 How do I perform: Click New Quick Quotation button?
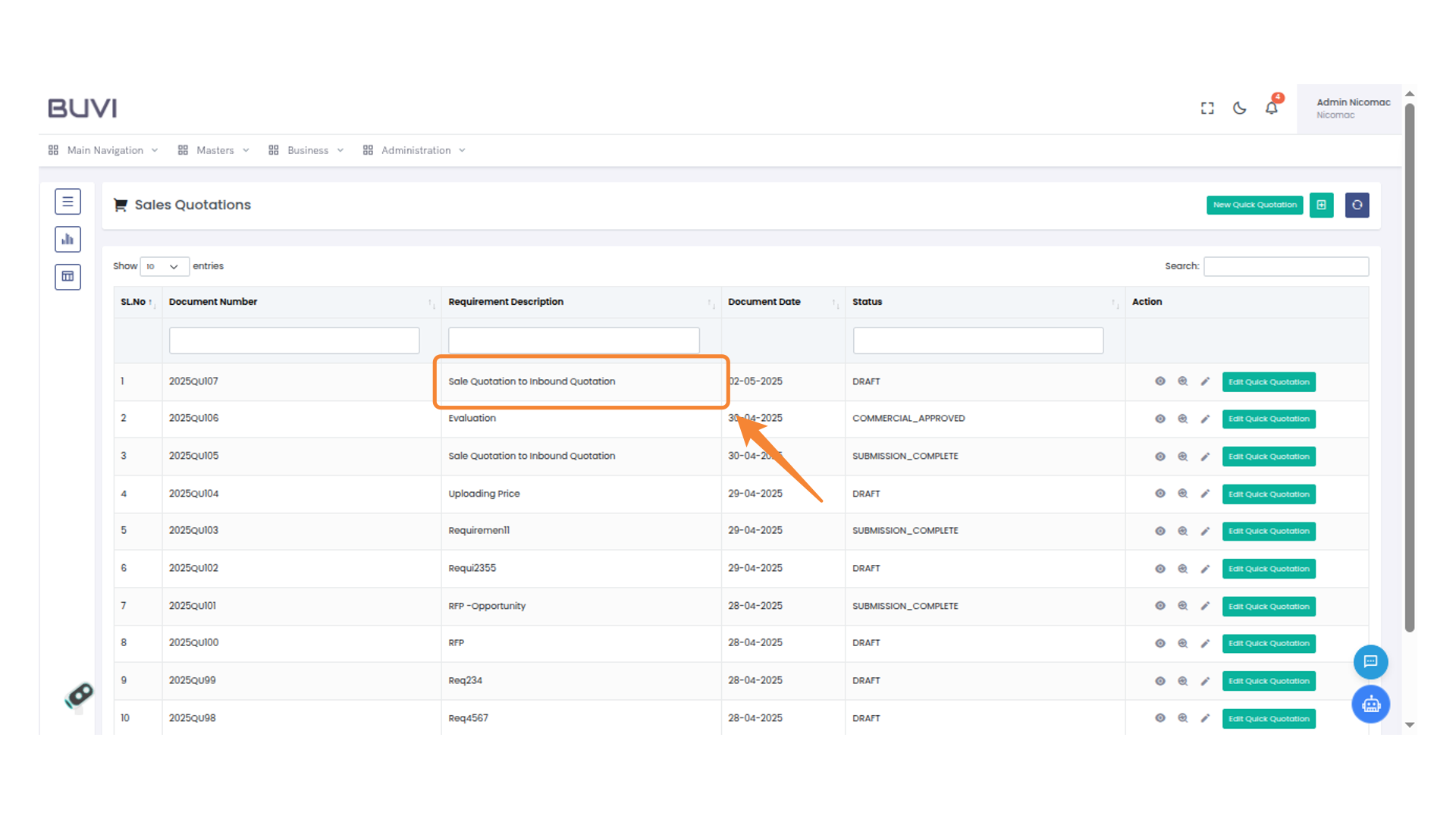click(1254, 205)
